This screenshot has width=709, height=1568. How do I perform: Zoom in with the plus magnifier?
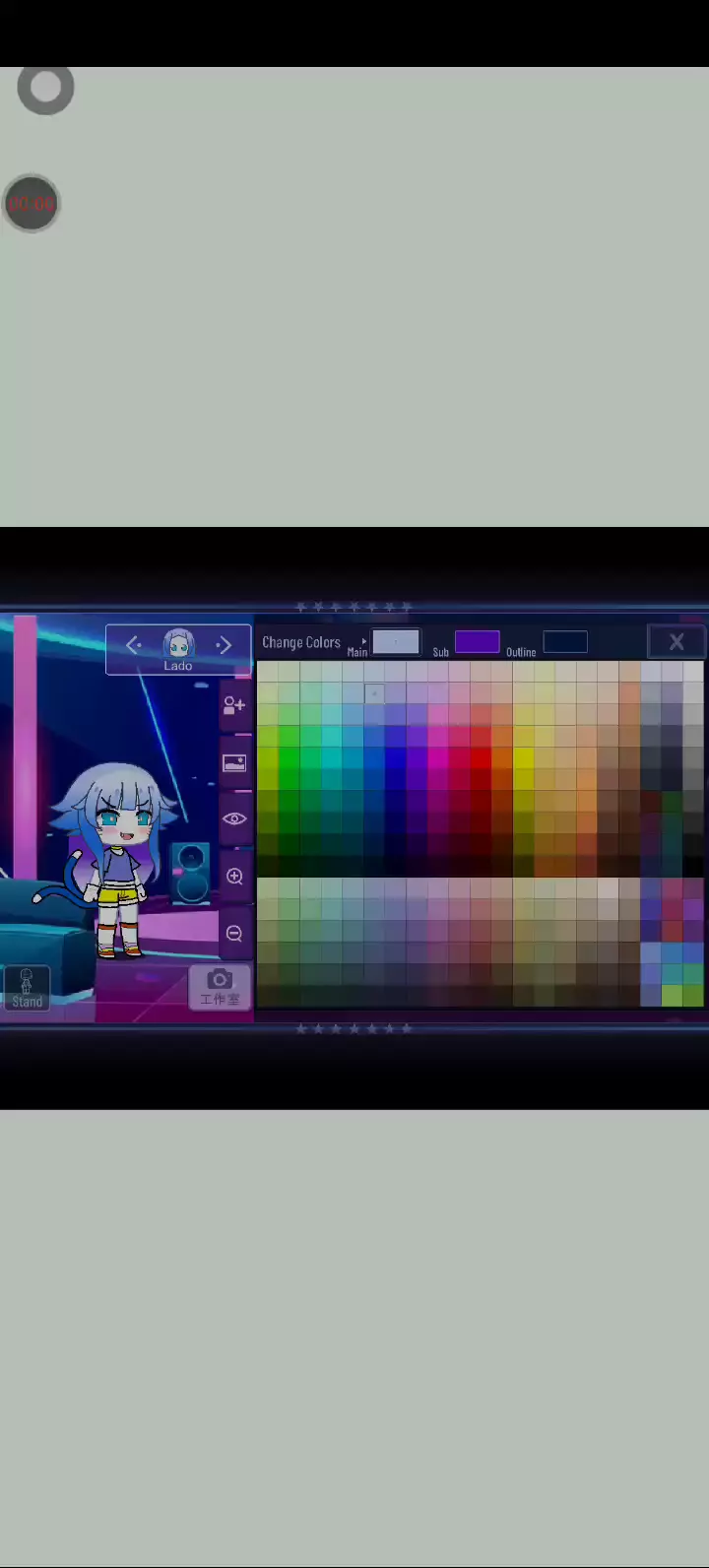pyautogui.click(x=234, y=876)
